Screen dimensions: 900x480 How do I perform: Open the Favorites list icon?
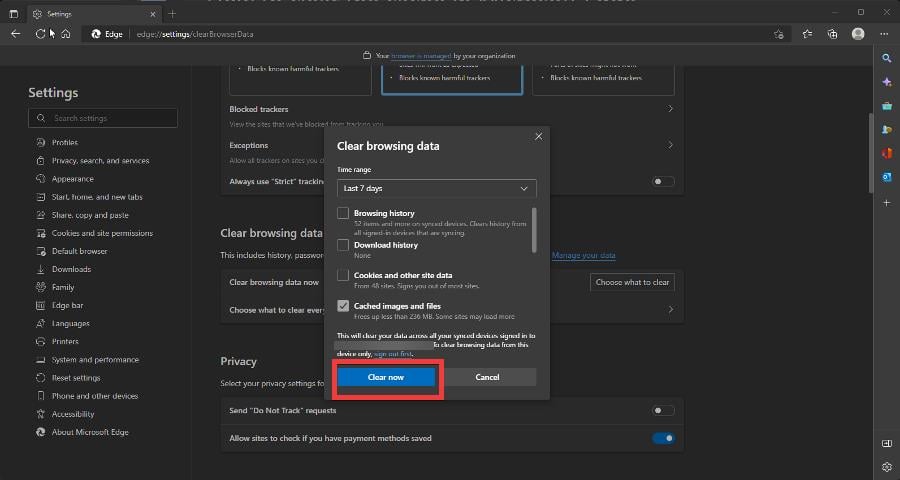[x=807, y=34]
